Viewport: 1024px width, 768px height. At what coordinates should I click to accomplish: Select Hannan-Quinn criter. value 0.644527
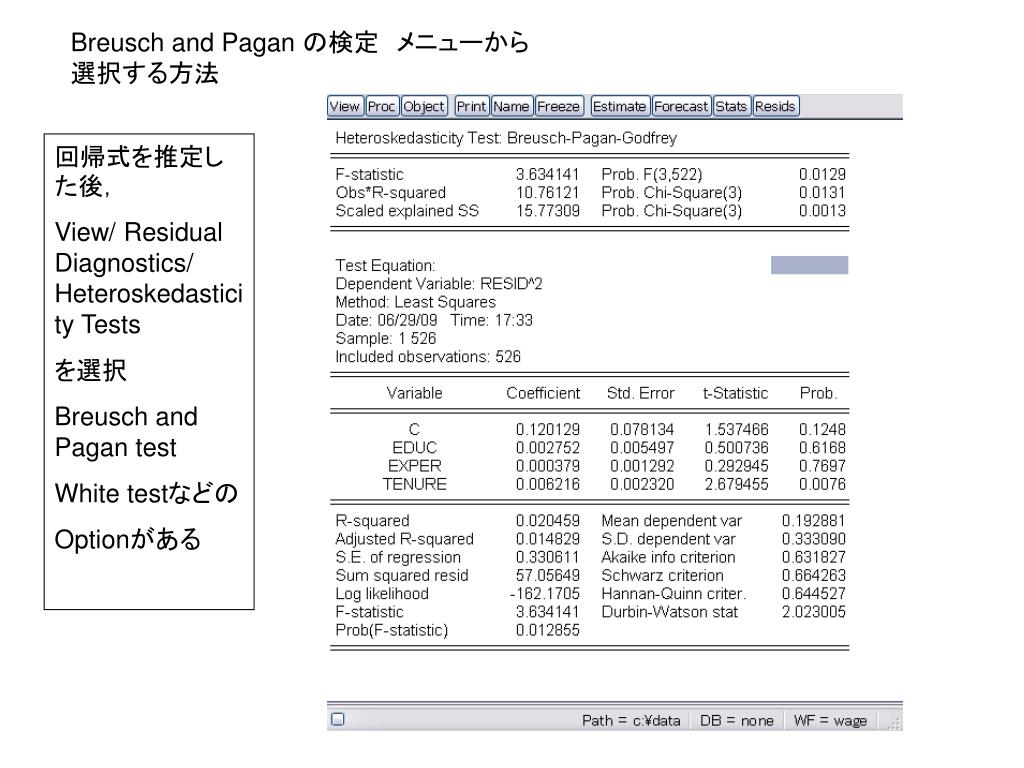(814, 594)
